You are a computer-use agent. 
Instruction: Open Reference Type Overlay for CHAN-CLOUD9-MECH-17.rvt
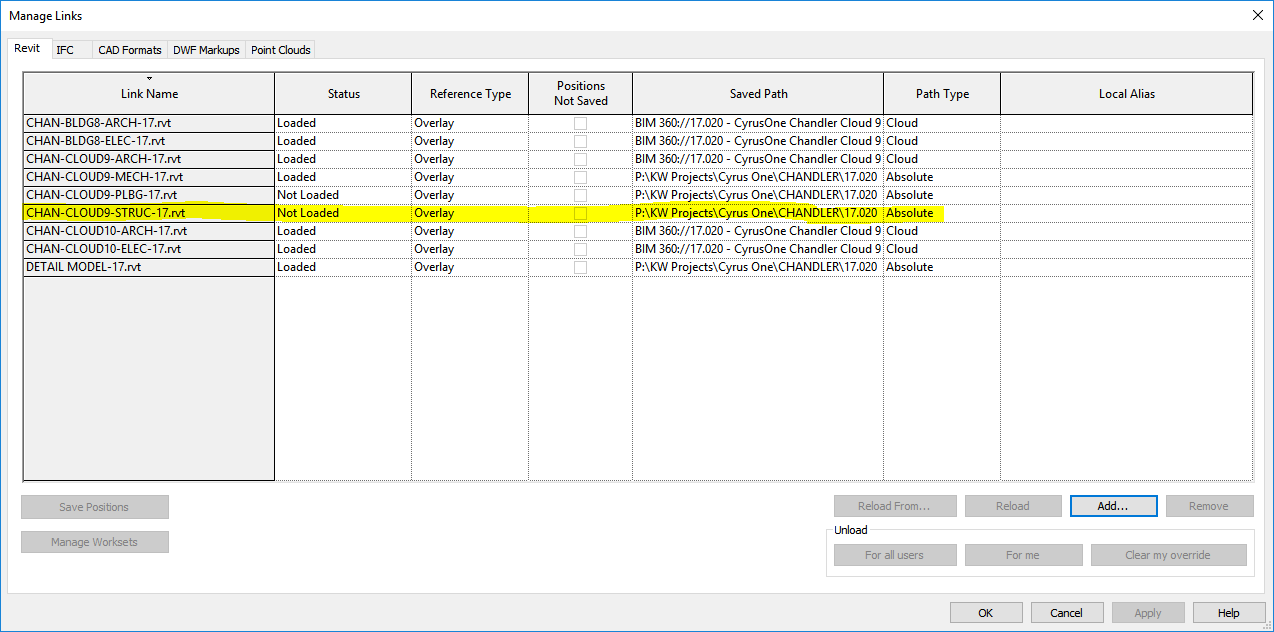pos(470,177)
